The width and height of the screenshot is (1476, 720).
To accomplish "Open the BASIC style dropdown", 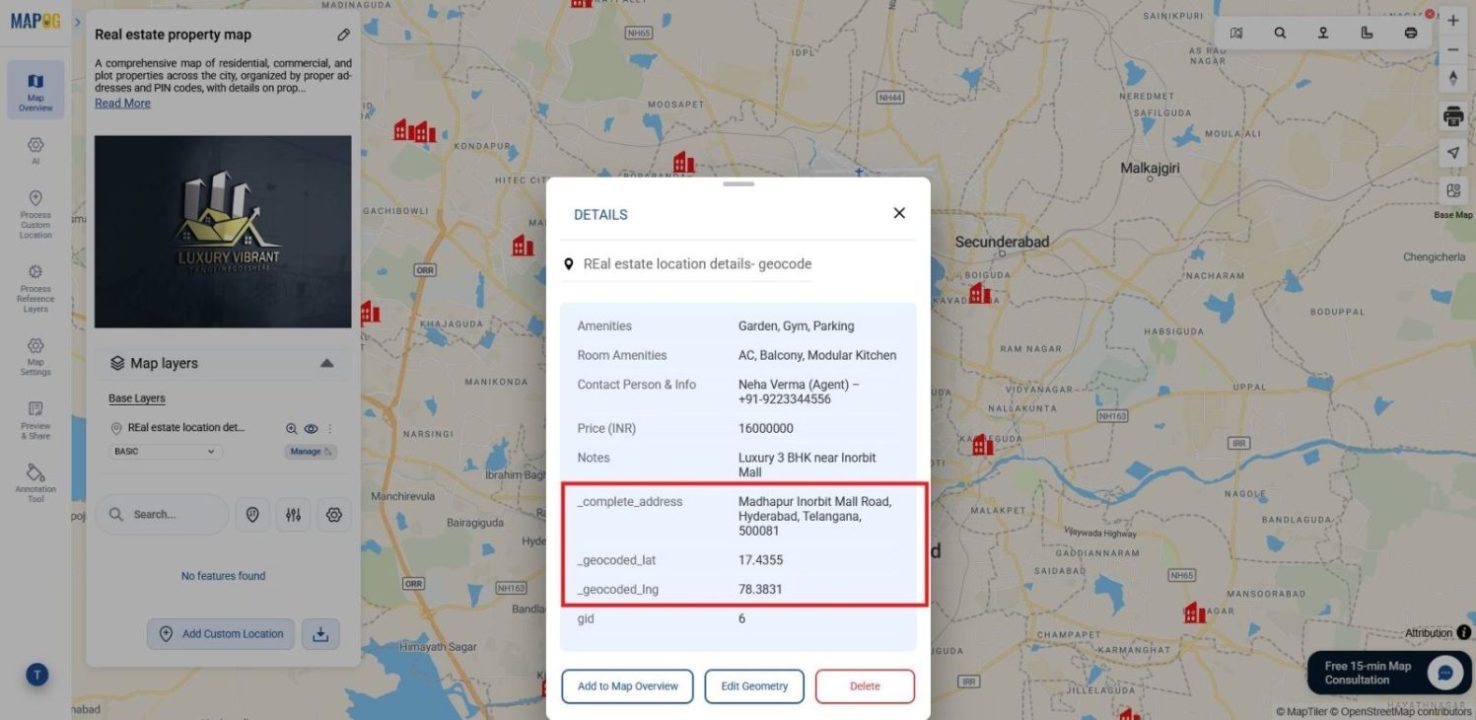I will (x=163, y=451).
